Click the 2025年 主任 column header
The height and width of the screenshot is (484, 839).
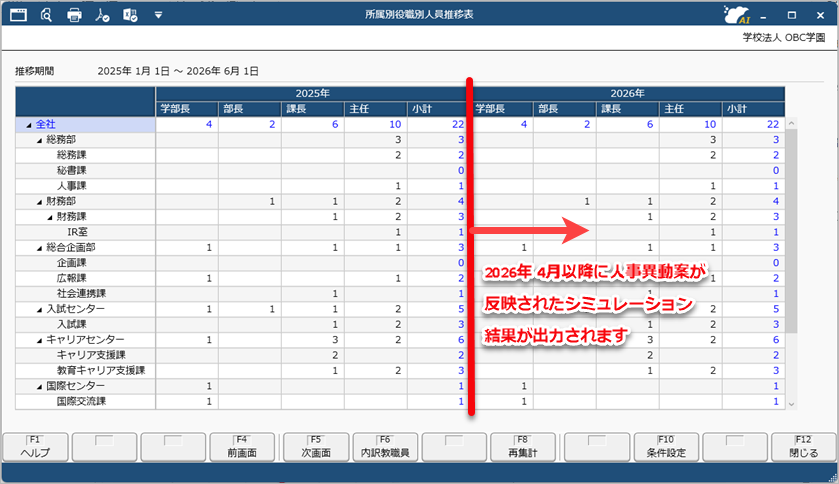click(376, 109)
